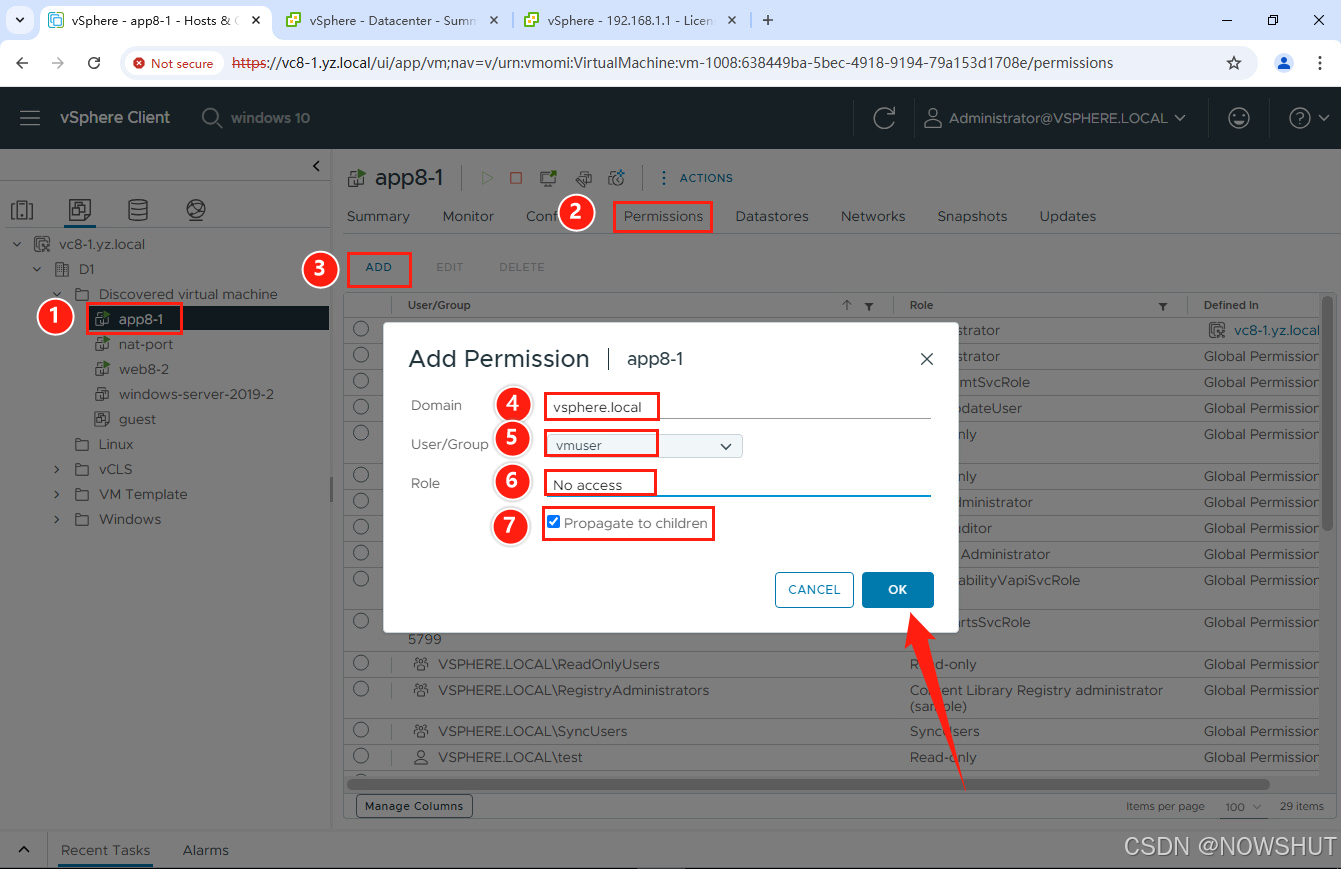This screenshot has height=869, width=1341.
Task: Select web8-2 in the inventory tree
Action: point(143,369)
